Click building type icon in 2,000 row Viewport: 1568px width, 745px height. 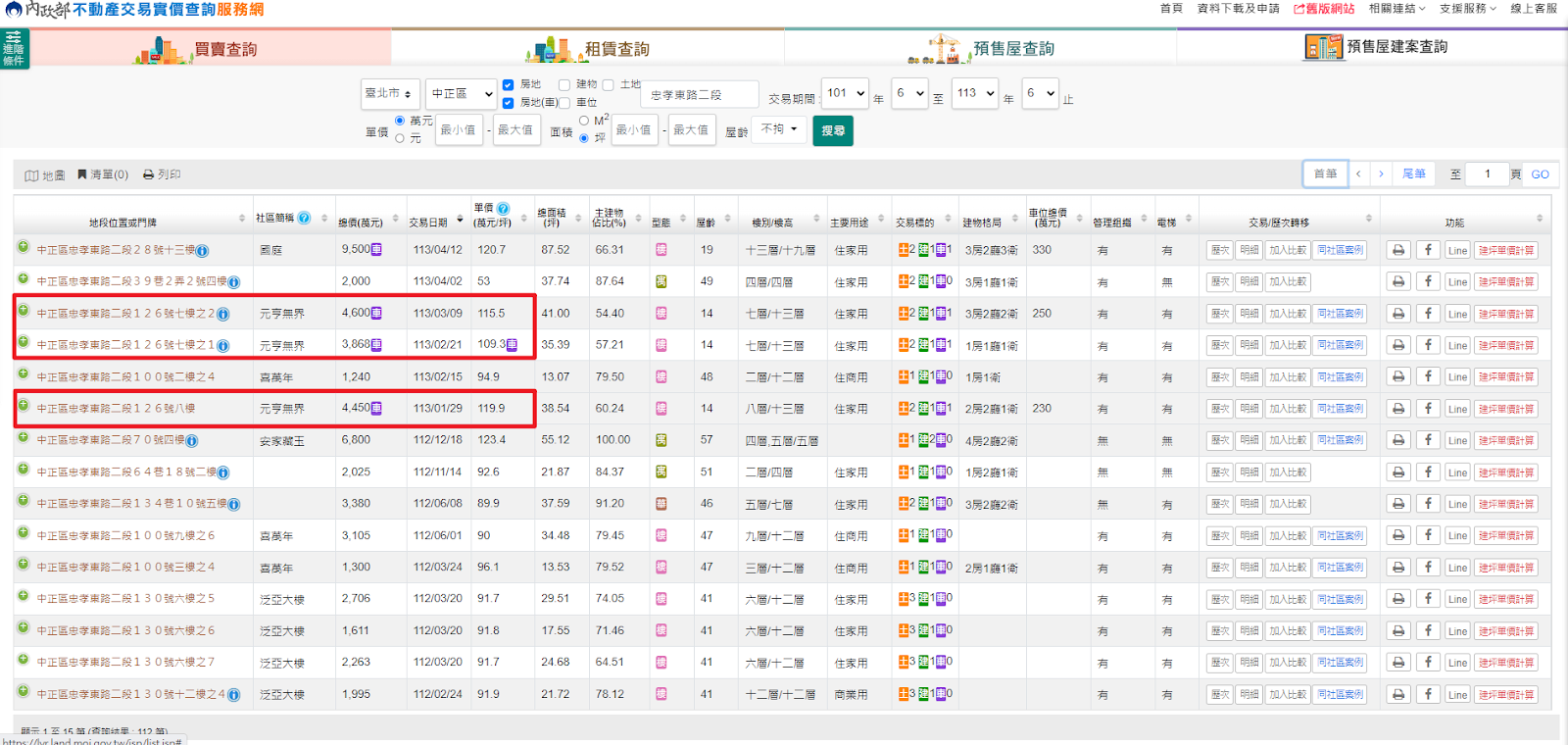click(661, 281)
